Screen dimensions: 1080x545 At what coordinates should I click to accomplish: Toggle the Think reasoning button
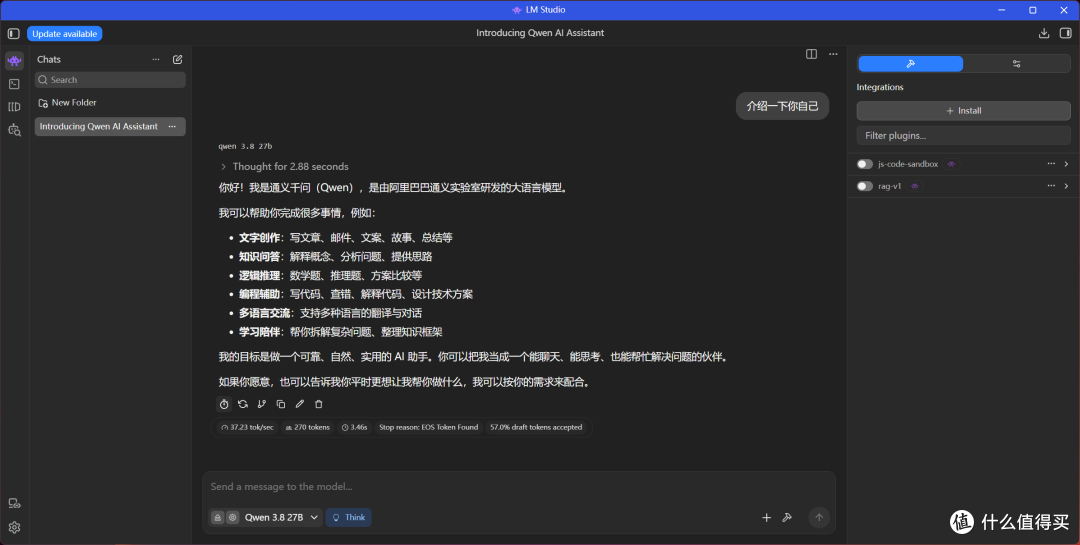pyautogui.click(x=349, y=517)
